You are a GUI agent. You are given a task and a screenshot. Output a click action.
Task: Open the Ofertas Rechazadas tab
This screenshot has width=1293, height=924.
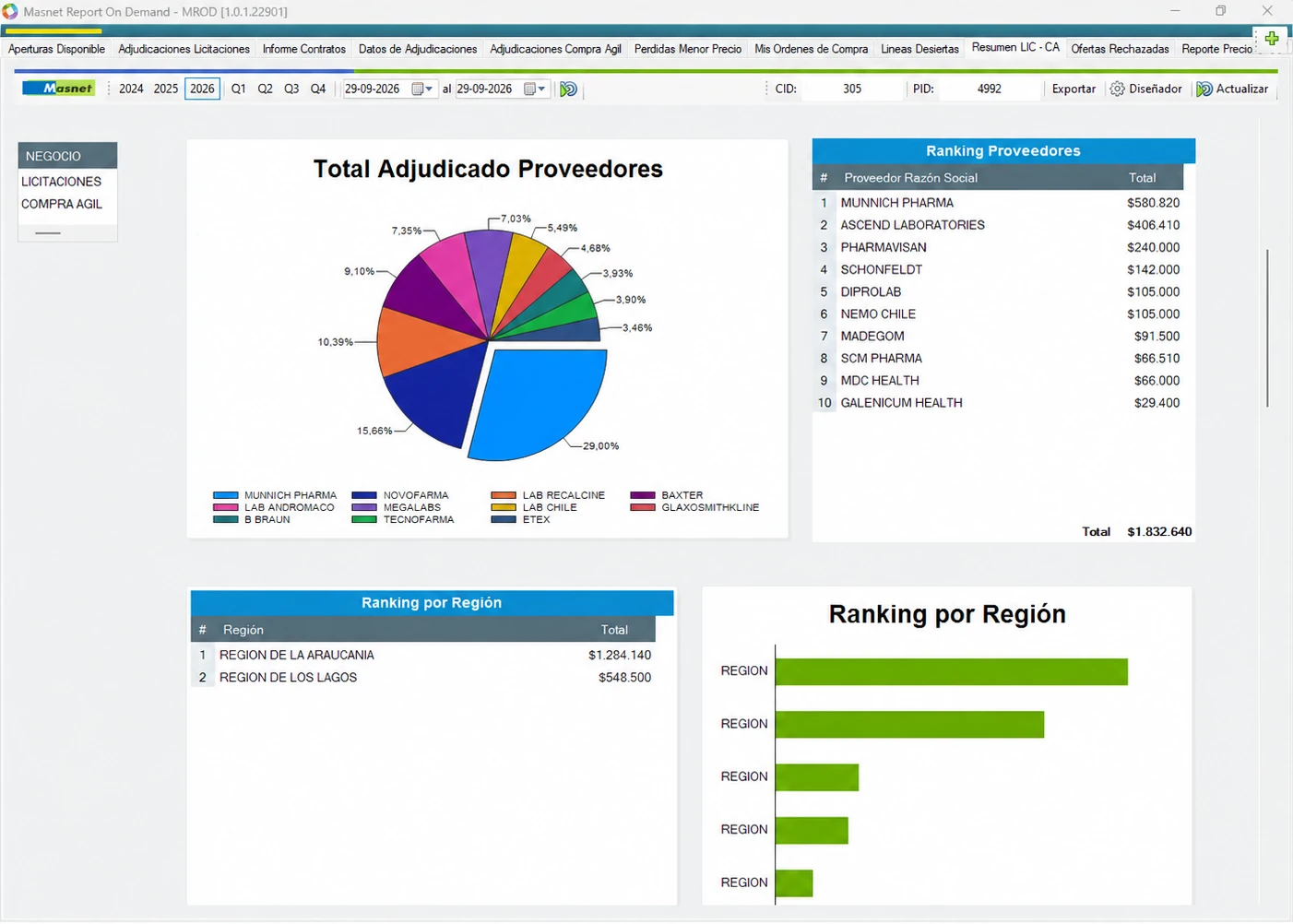pyautogui.click(x=1120, y=49)
